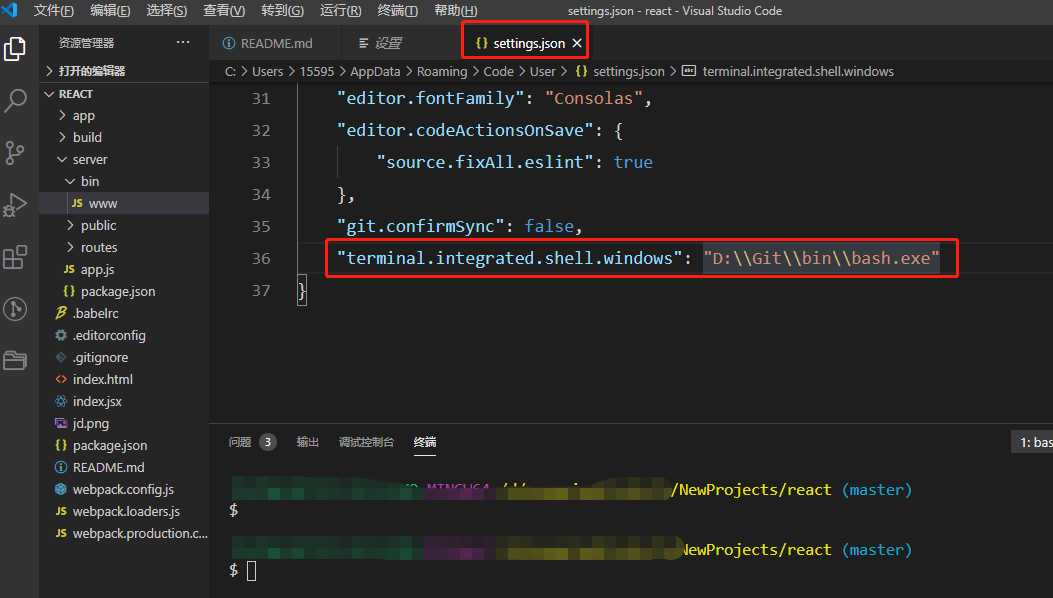Click the braces icon beside root package.json

[x=61, y=445]
